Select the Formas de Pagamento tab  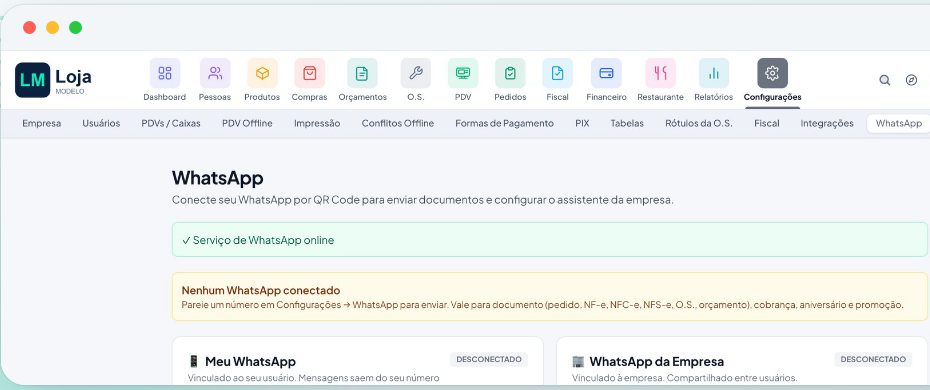pyautogui.click(x=504, y=123)
